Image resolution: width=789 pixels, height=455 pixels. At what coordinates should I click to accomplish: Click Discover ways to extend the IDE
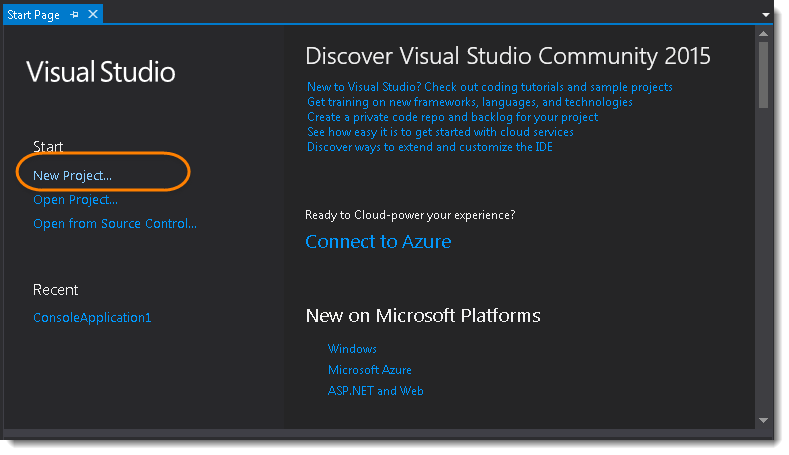tap(429, 147)
